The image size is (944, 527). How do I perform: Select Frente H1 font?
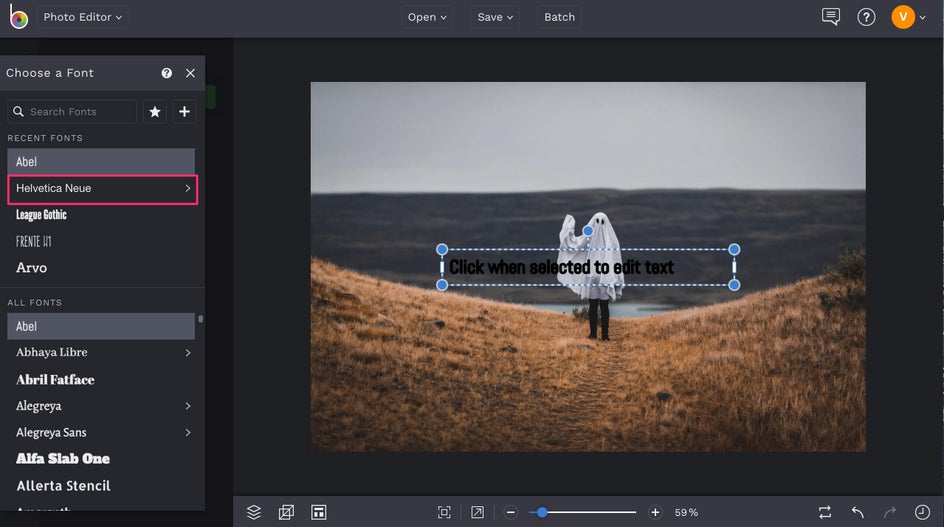101,242
